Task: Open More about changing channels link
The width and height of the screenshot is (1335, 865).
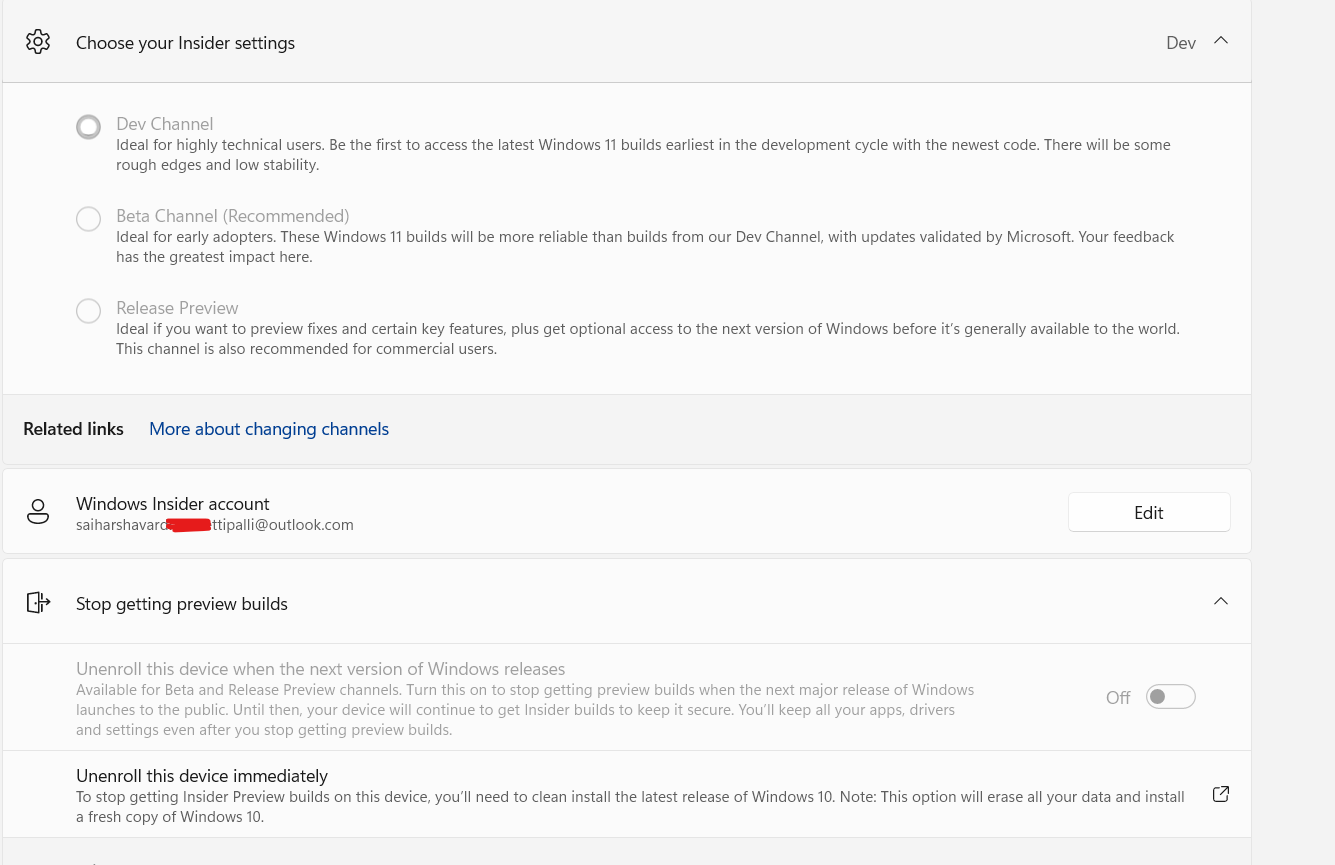Action: [269, 429]
